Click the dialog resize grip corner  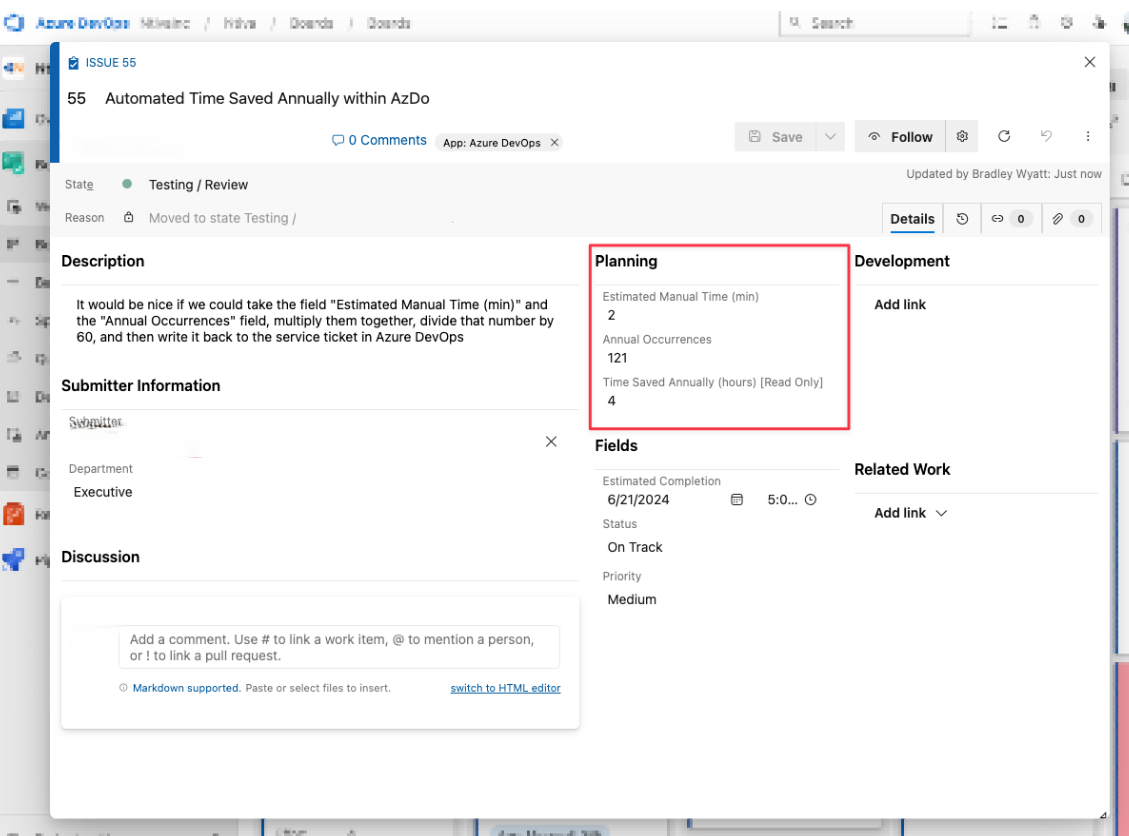click(x=1102, y=814)
